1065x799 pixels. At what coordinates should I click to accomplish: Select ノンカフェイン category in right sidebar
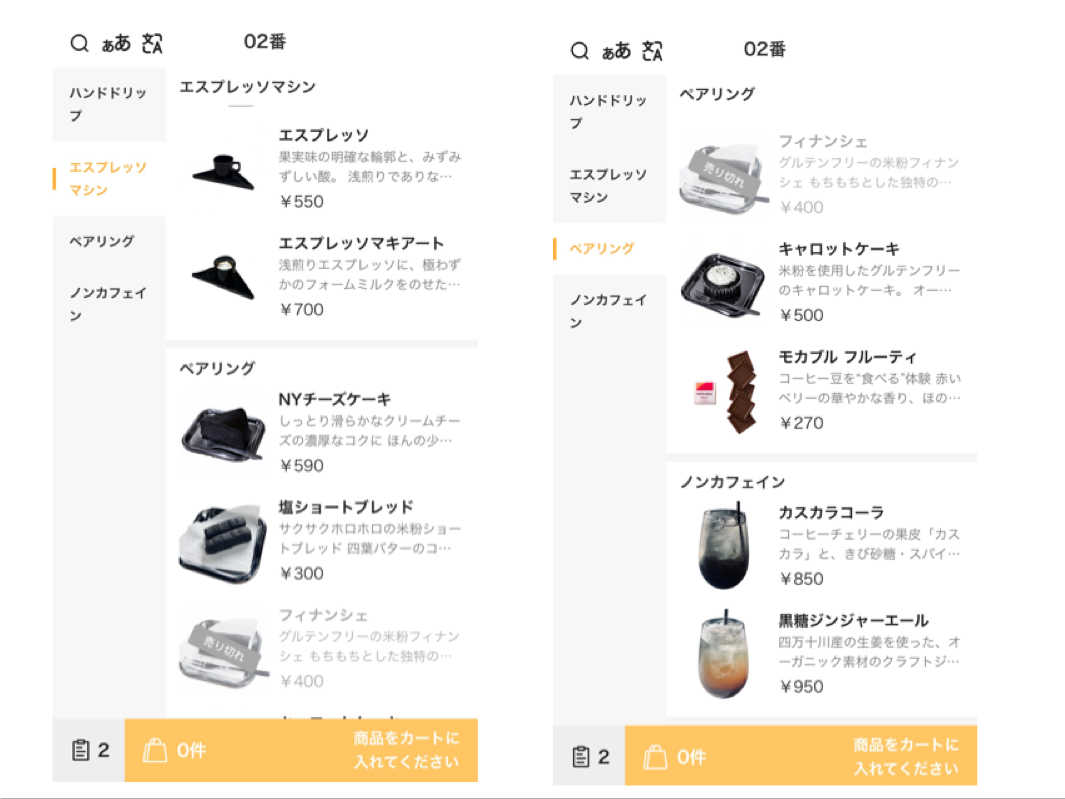(609, 312)
